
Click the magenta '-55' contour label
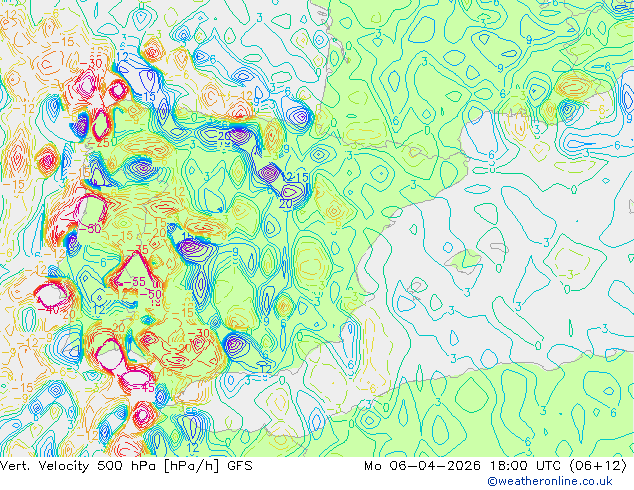133,282
